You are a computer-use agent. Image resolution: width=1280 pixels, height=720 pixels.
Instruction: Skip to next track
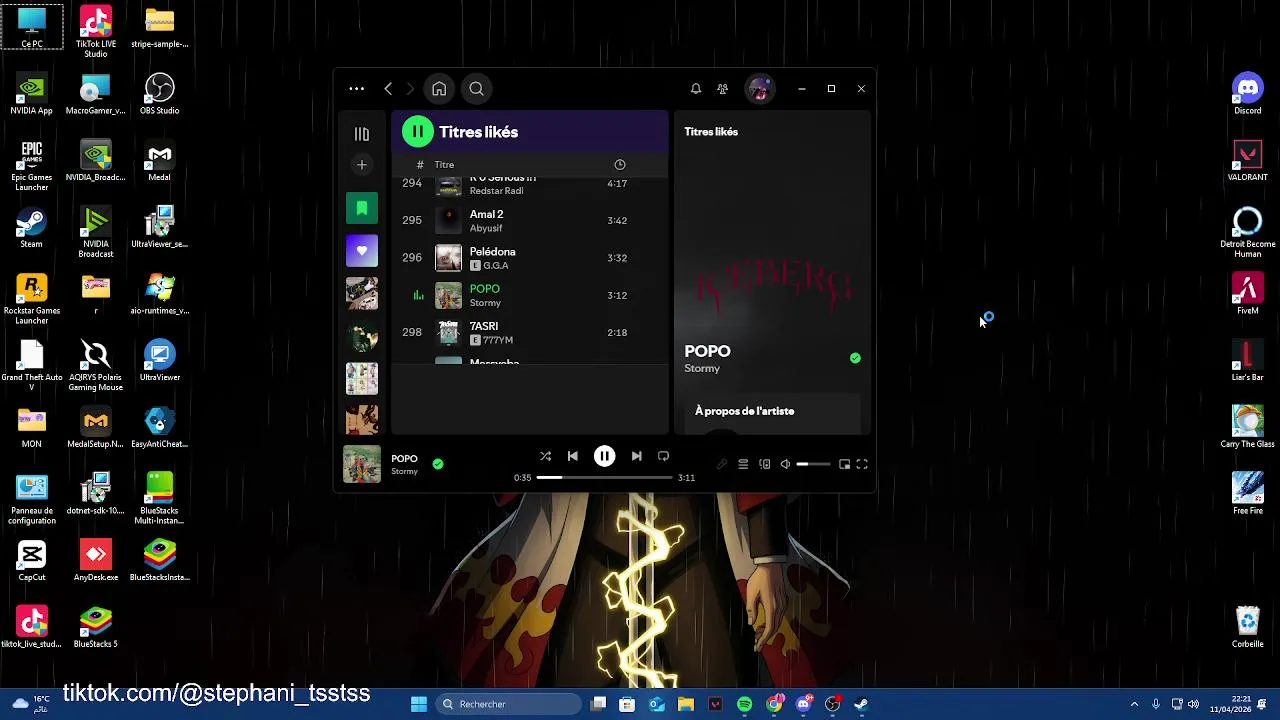(637, 456)
